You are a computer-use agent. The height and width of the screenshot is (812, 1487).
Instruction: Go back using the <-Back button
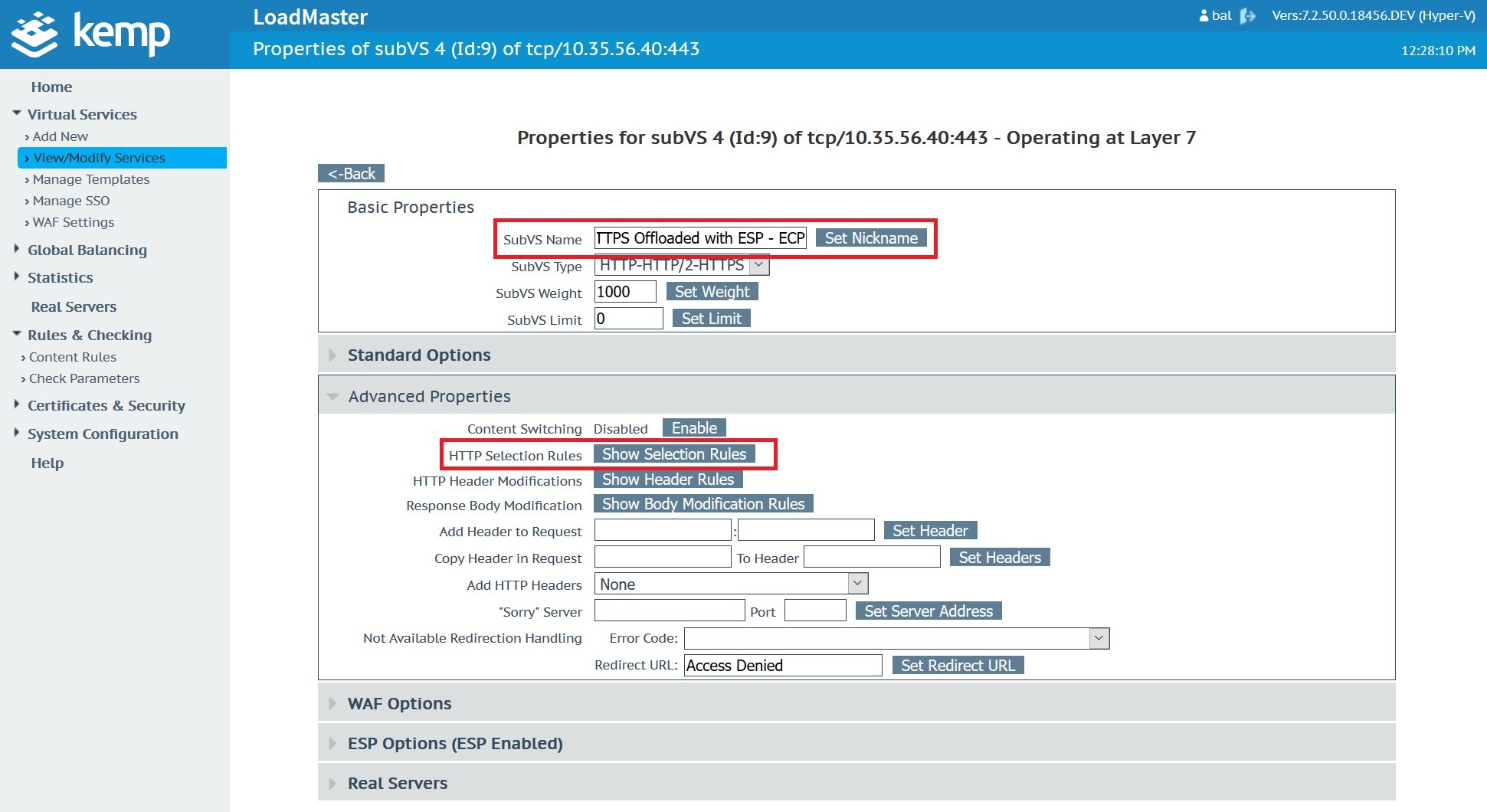coord(351,174)
